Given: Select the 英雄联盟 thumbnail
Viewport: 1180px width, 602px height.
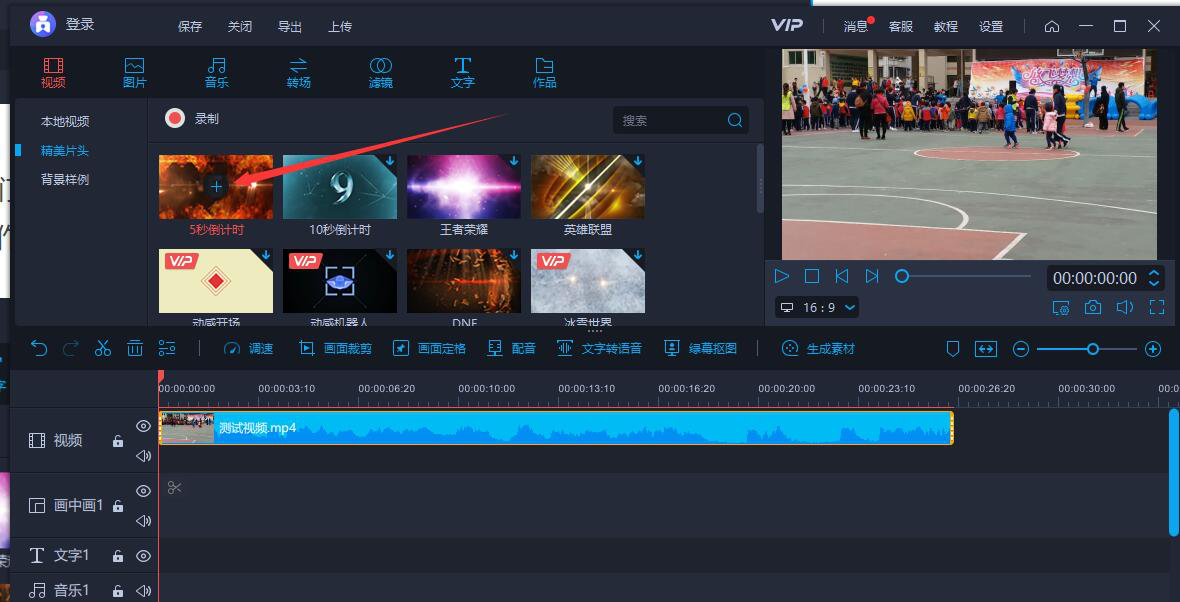Looking at the screenshot, I should click(x=588, y=187).
